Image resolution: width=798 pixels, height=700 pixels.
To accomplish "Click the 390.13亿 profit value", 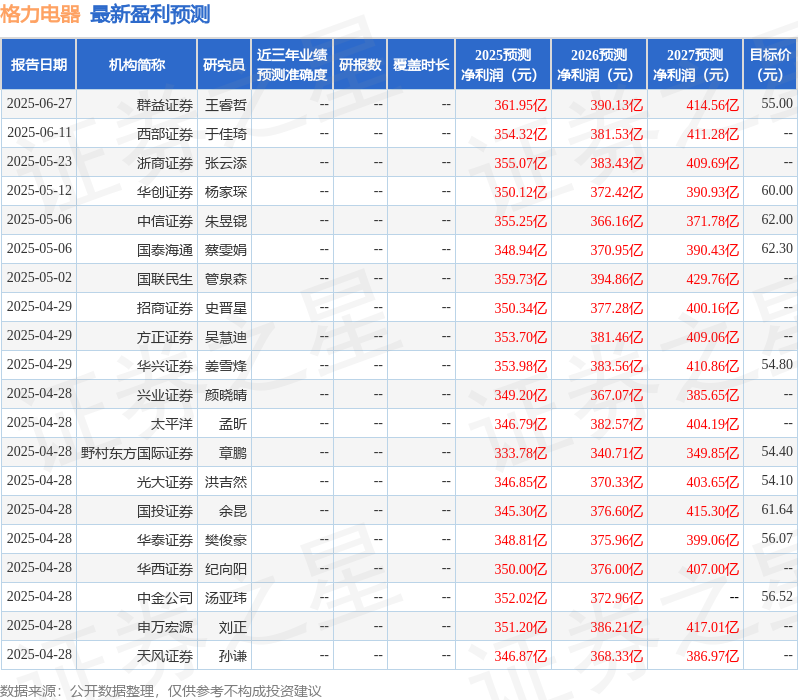I will [x=617, y=105].
